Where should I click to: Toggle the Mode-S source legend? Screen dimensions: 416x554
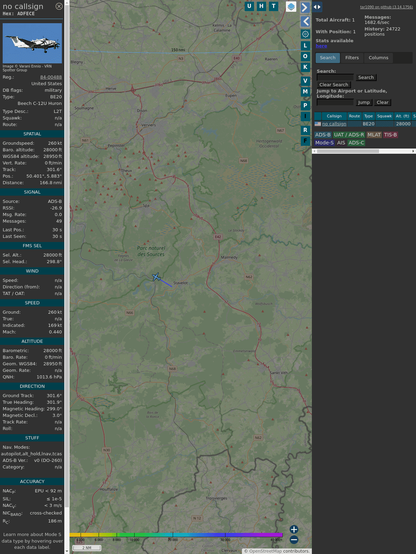coord(324,143)
